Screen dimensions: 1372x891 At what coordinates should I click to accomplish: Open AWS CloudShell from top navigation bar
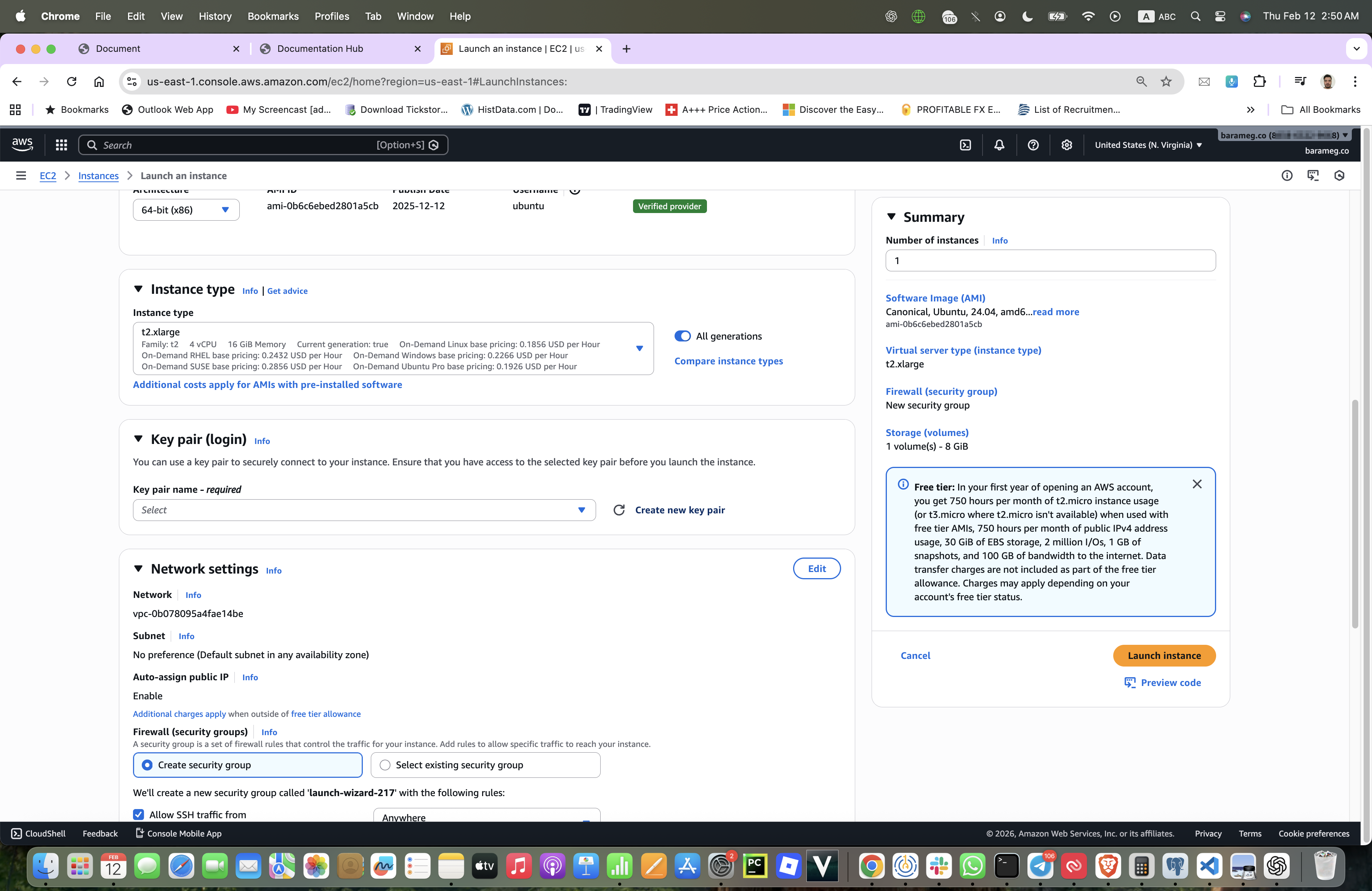966,145
